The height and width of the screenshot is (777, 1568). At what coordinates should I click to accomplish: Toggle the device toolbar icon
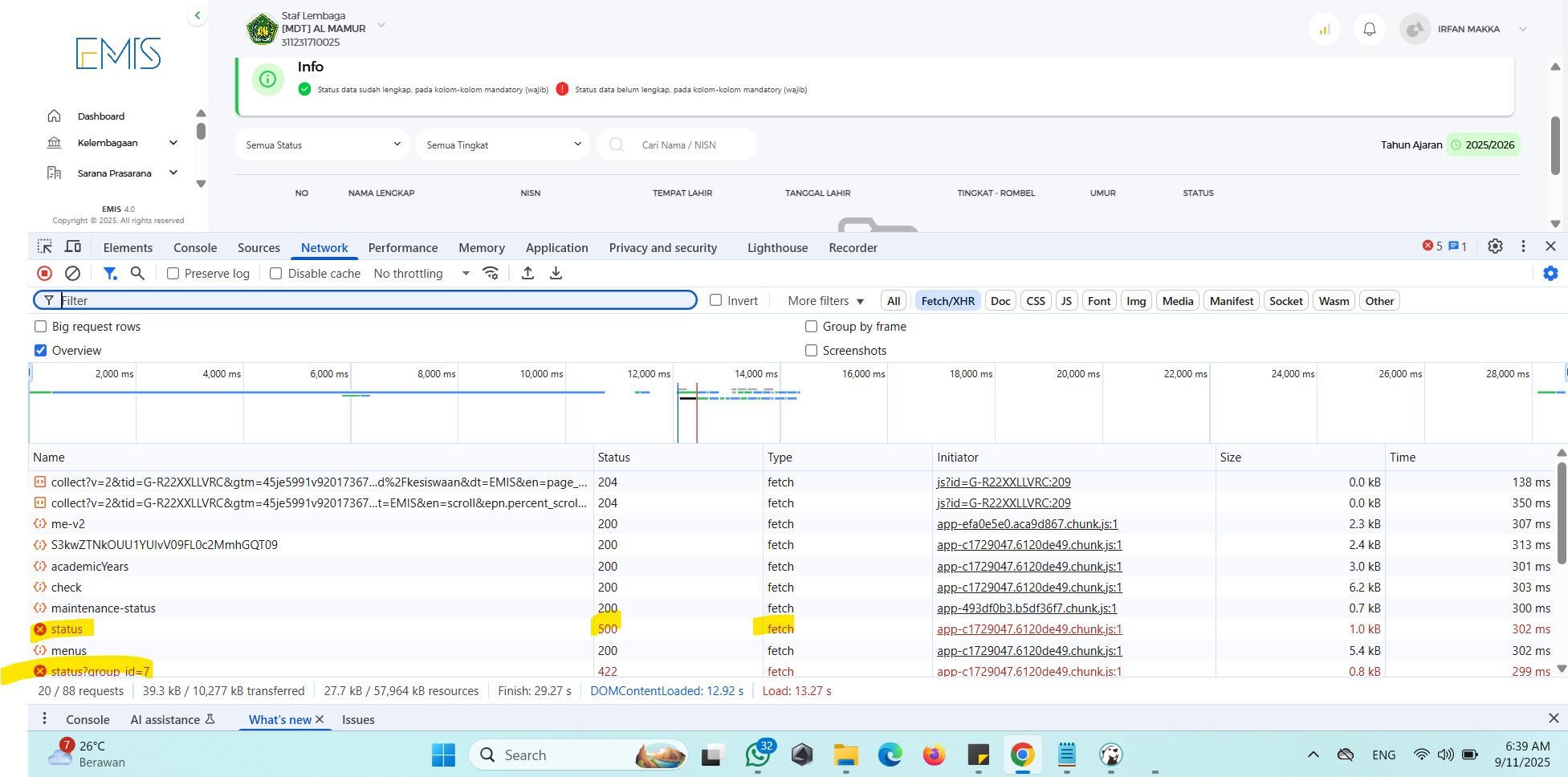pos(73,246)
